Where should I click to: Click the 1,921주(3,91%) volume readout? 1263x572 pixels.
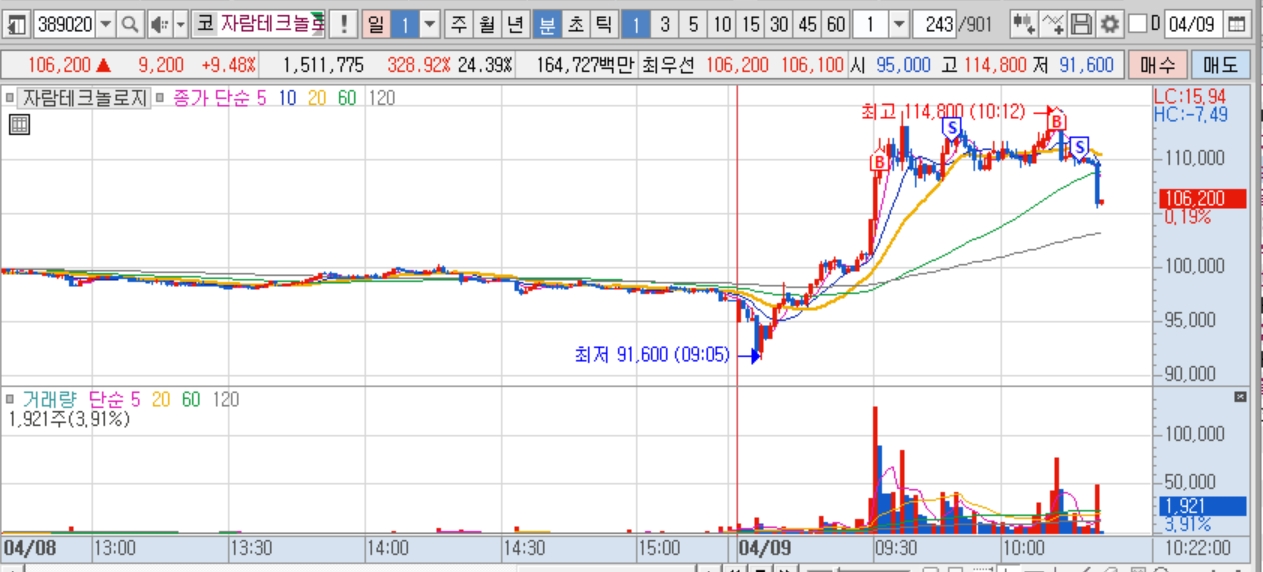coord(69,419)
